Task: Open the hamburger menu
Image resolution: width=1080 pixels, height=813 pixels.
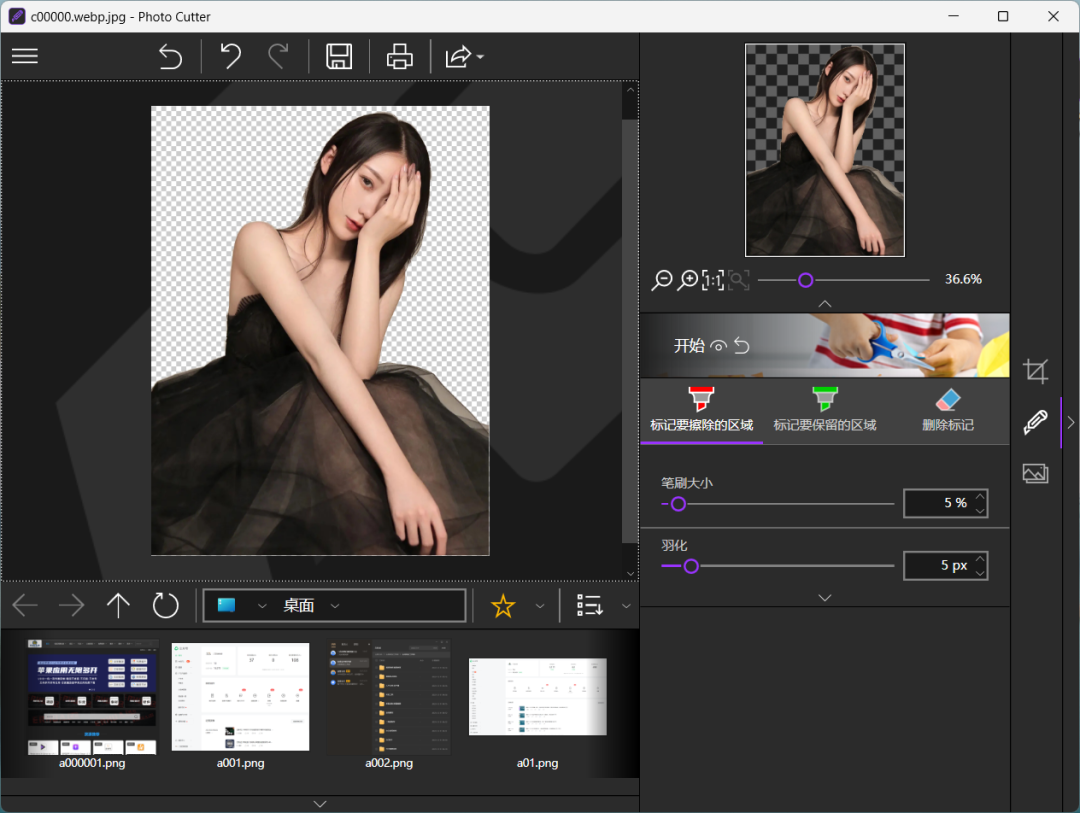Action: (24, 56)
